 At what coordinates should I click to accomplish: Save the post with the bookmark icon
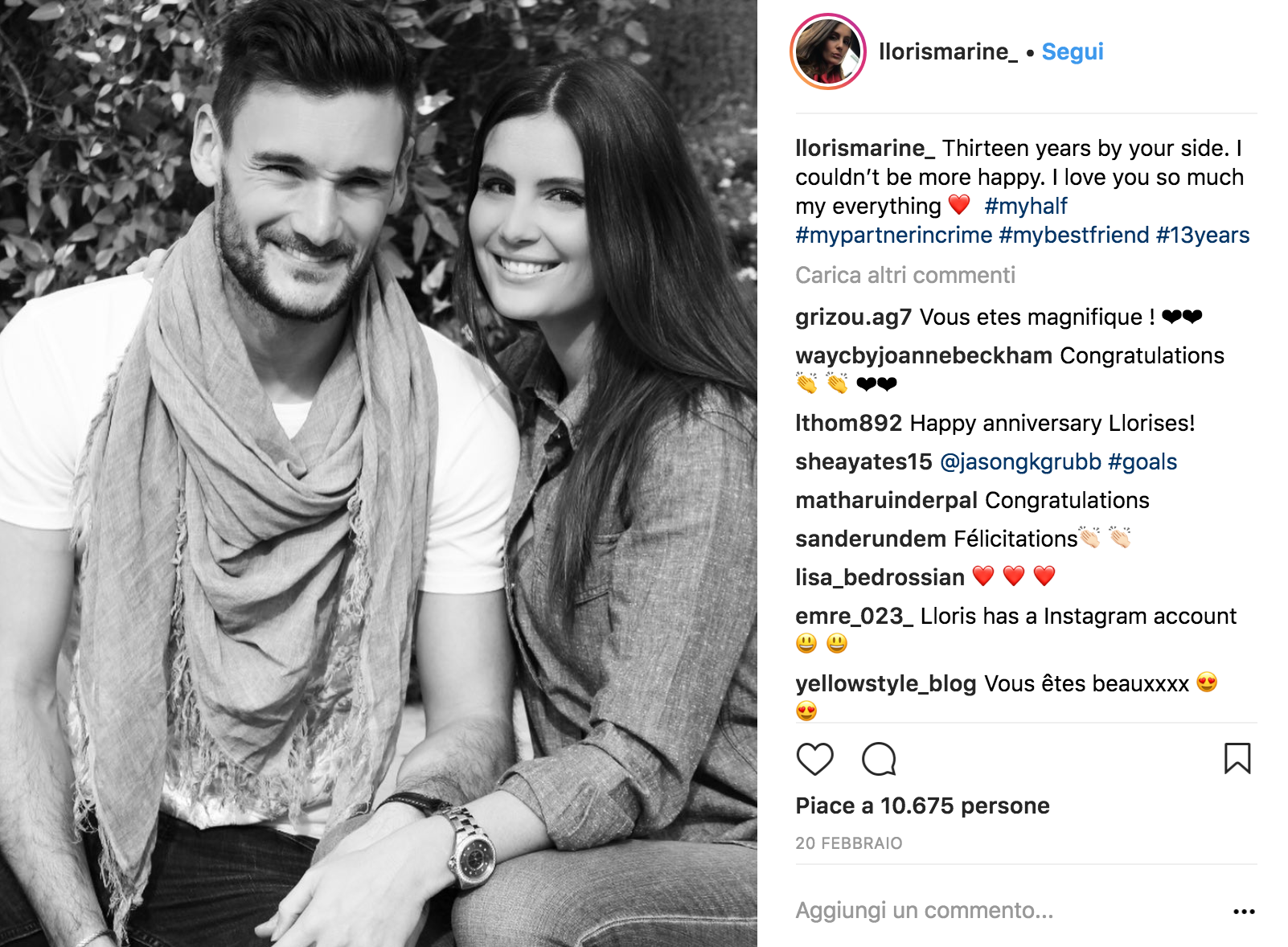pyautogui.click(x=1237, y=758)
